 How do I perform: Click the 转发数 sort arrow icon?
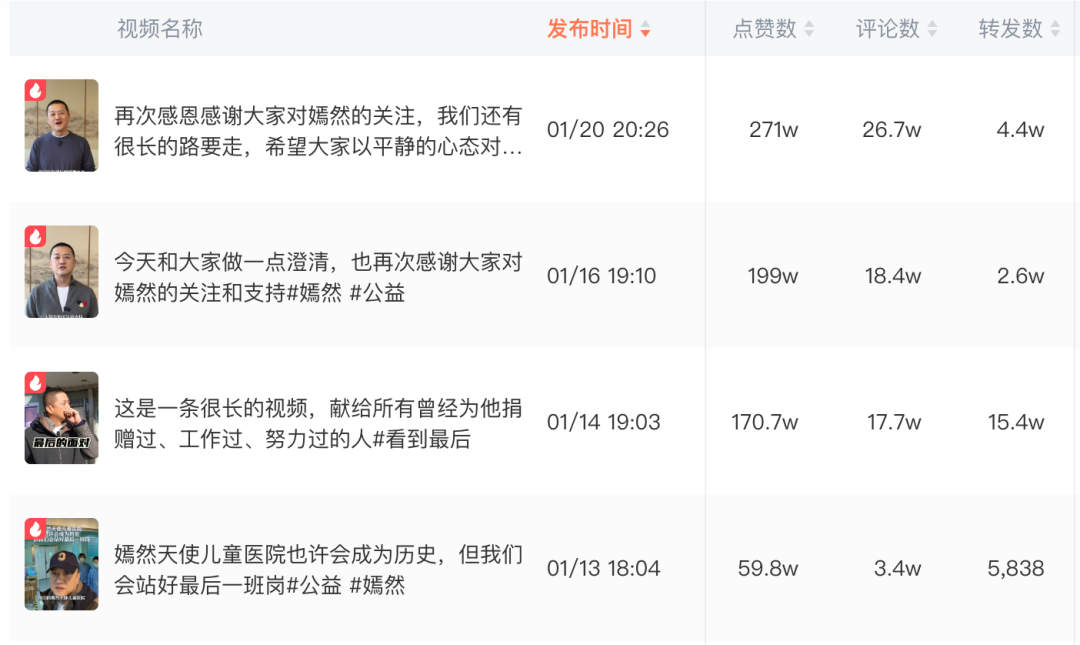point(1055,30)
